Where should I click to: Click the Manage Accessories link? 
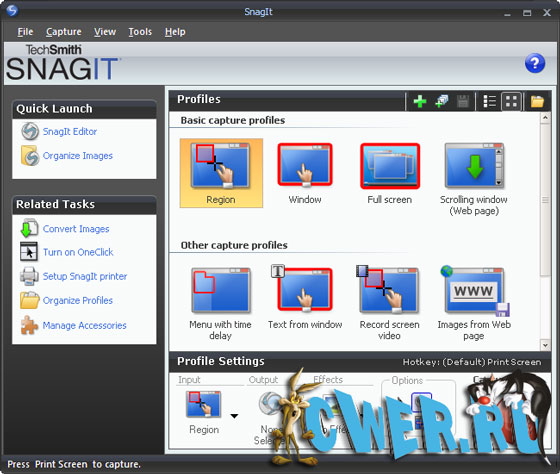[x=84, y=325]
